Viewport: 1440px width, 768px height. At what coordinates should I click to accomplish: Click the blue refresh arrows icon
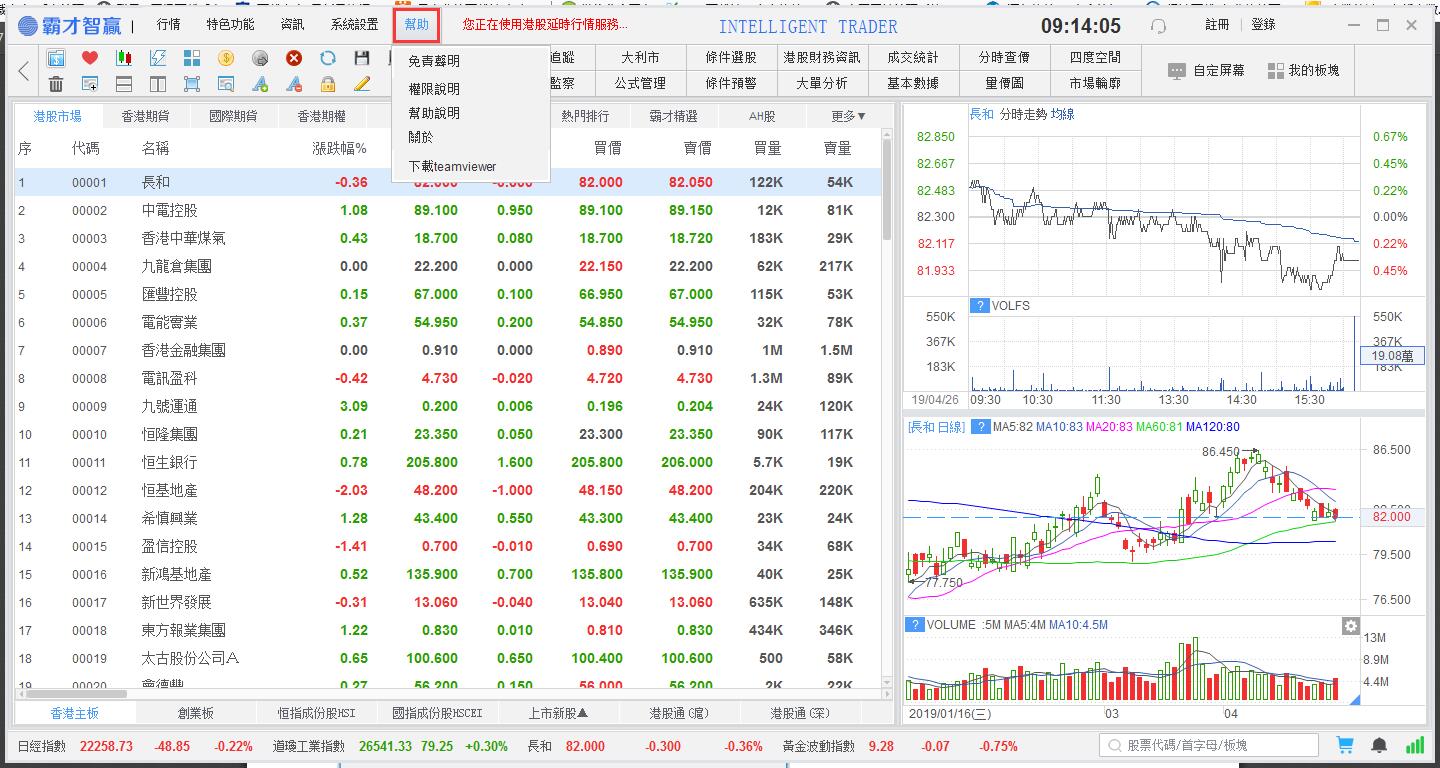(328, 58)
